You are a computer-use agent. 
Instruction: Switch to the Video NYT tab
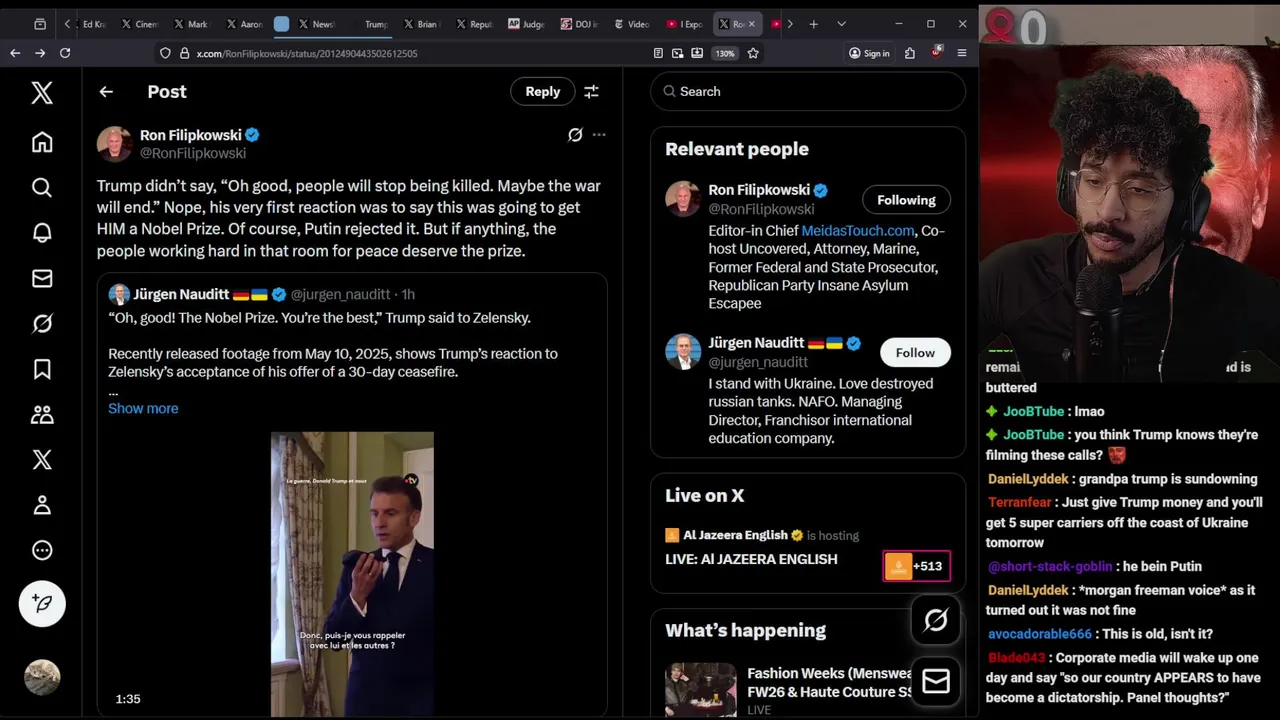632,24
